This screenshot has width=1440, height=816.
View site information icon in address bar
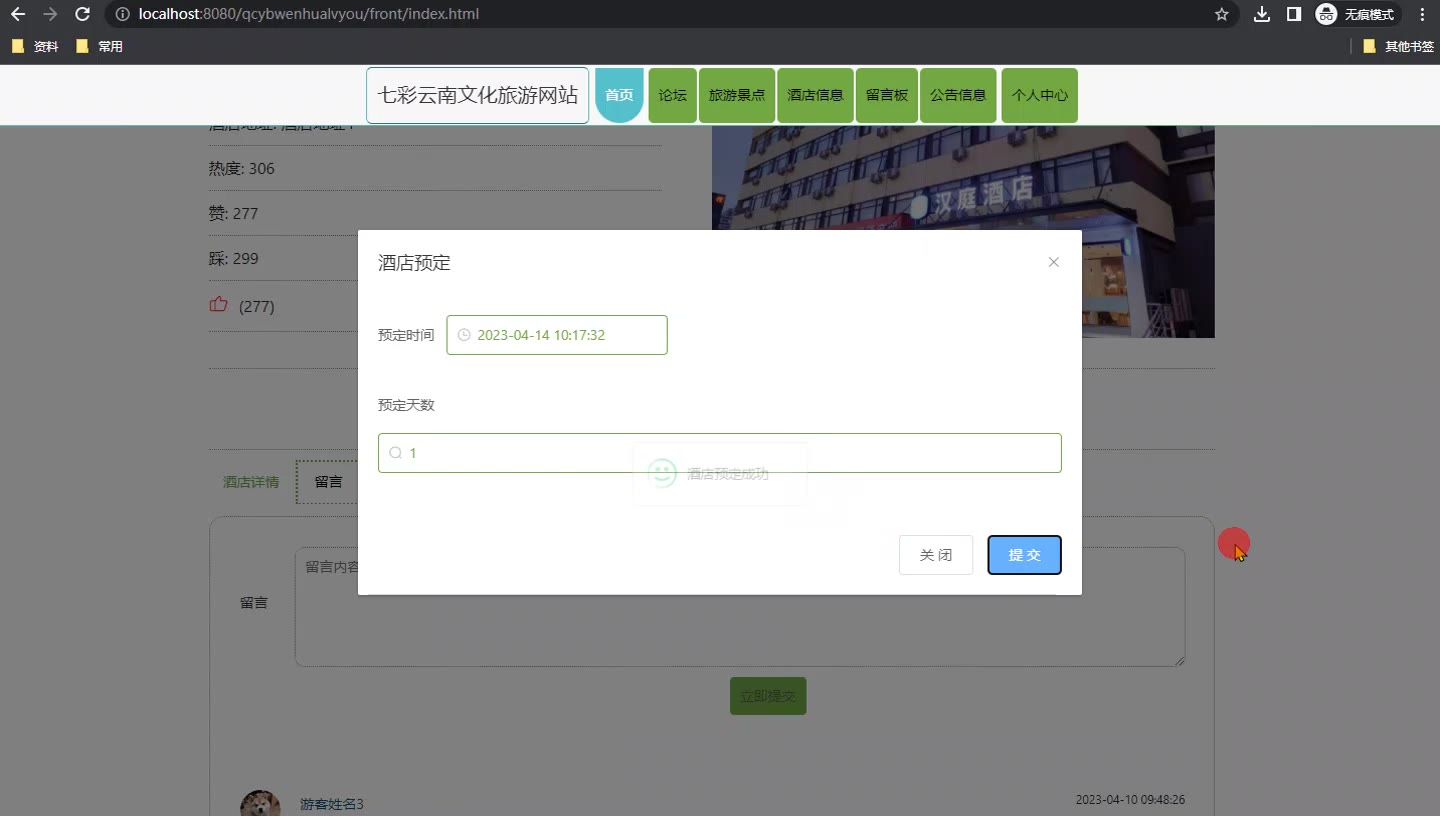[122, 14]
